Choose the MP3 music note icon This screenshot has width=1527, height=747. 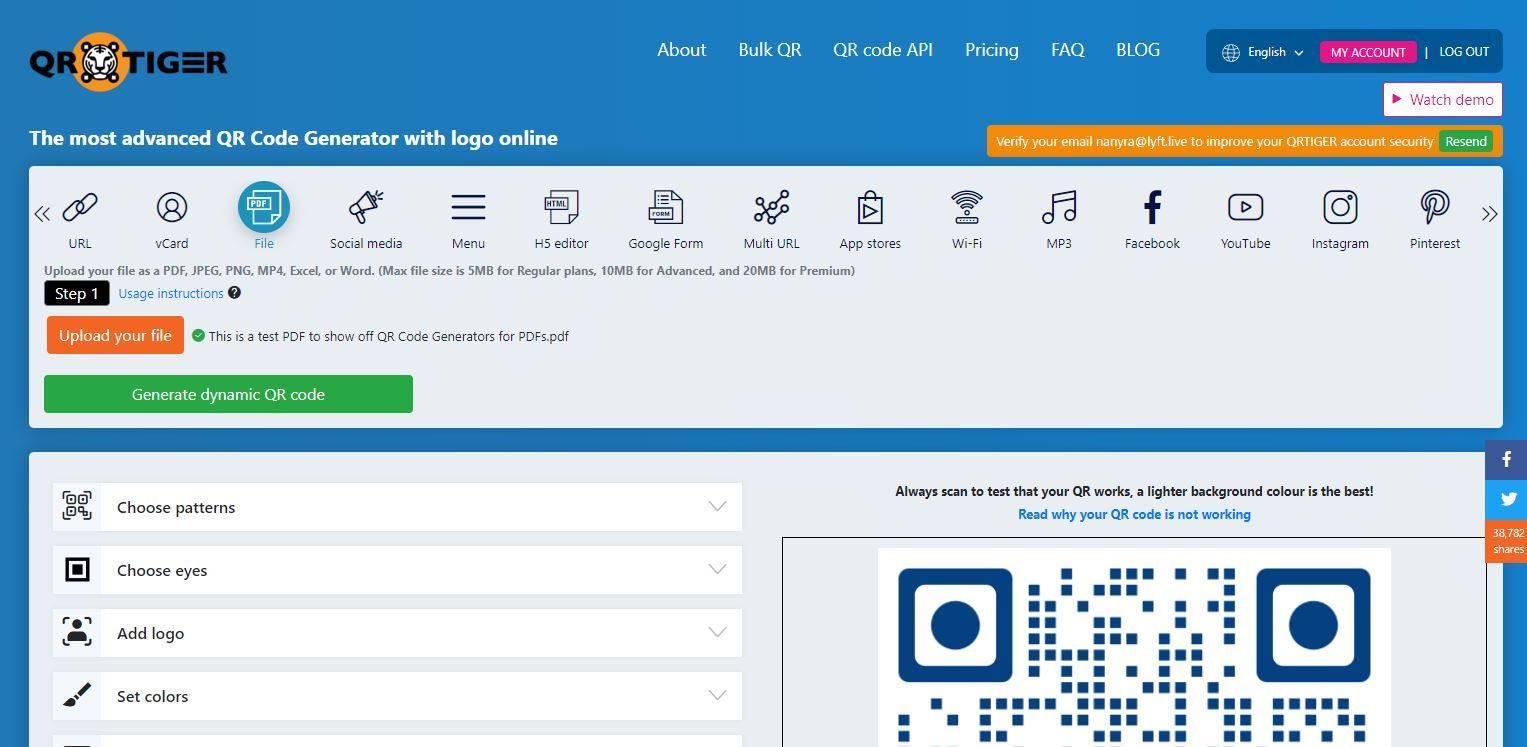pyautogui.click(x=1059, y=208)
